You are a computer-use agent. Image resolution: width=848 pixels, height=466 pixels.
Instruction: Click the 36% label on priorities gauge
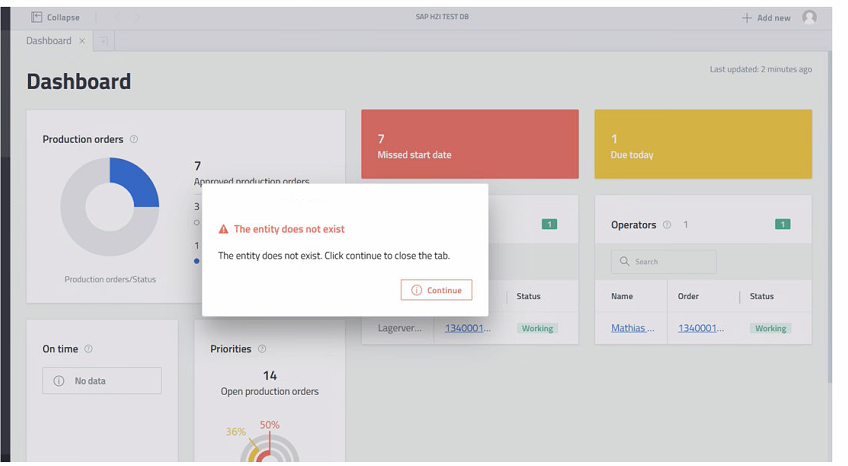pyautogui.click(x=236, y=431)
